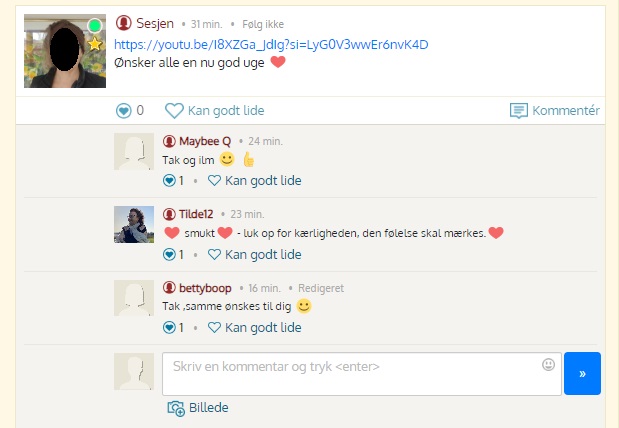Send comment with blue arrow button

coord(582,374)
